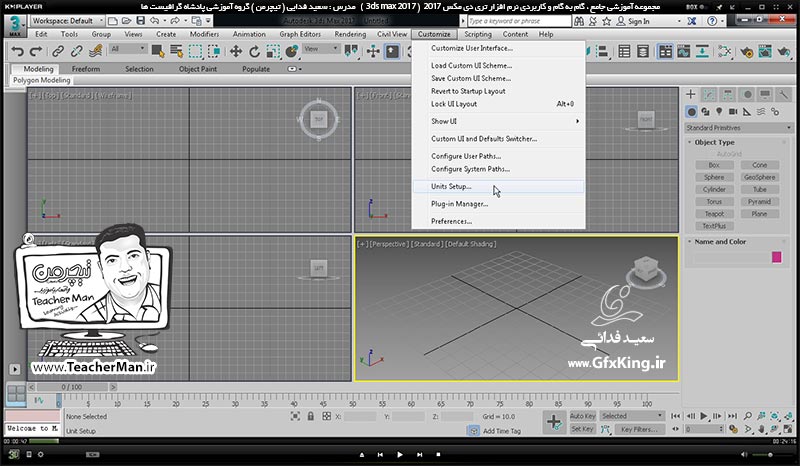Select the Cameras category icon
Viewport: 800px width, 466px height.
coord(733,111)
